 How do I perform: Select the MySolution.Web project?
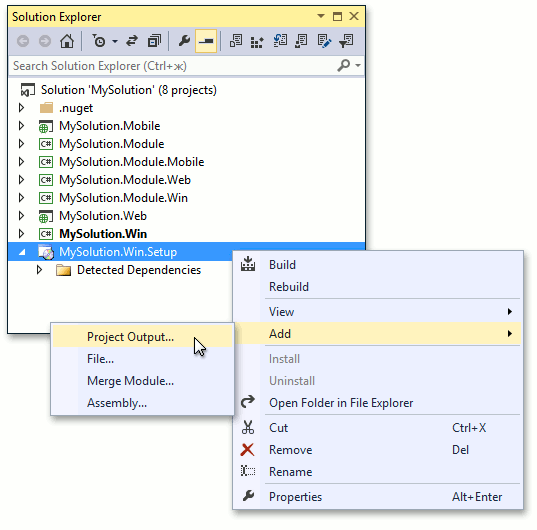[103, 216]
